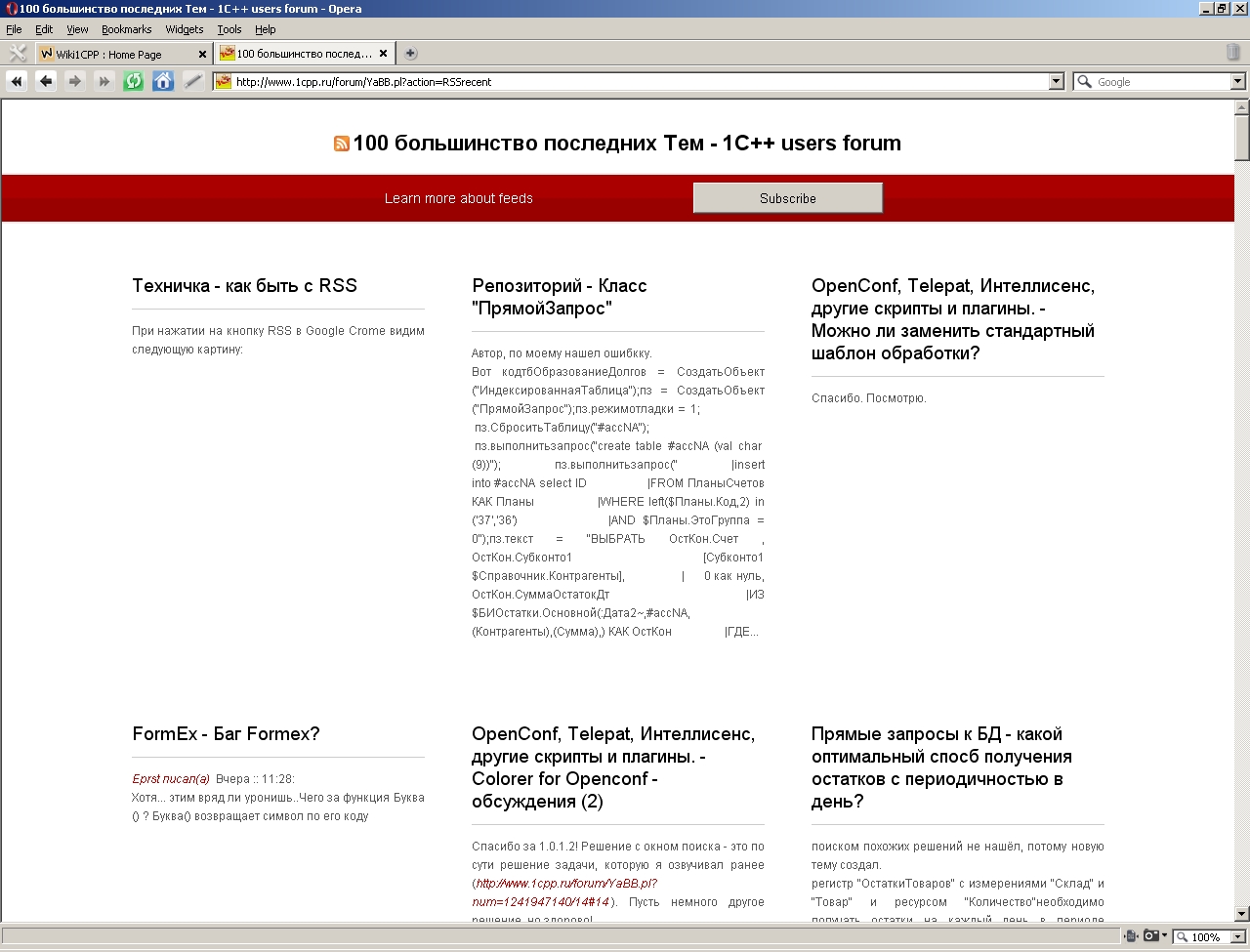
Task: Open the Google search engine dropdown
Action: click(x=1237, y=82)
